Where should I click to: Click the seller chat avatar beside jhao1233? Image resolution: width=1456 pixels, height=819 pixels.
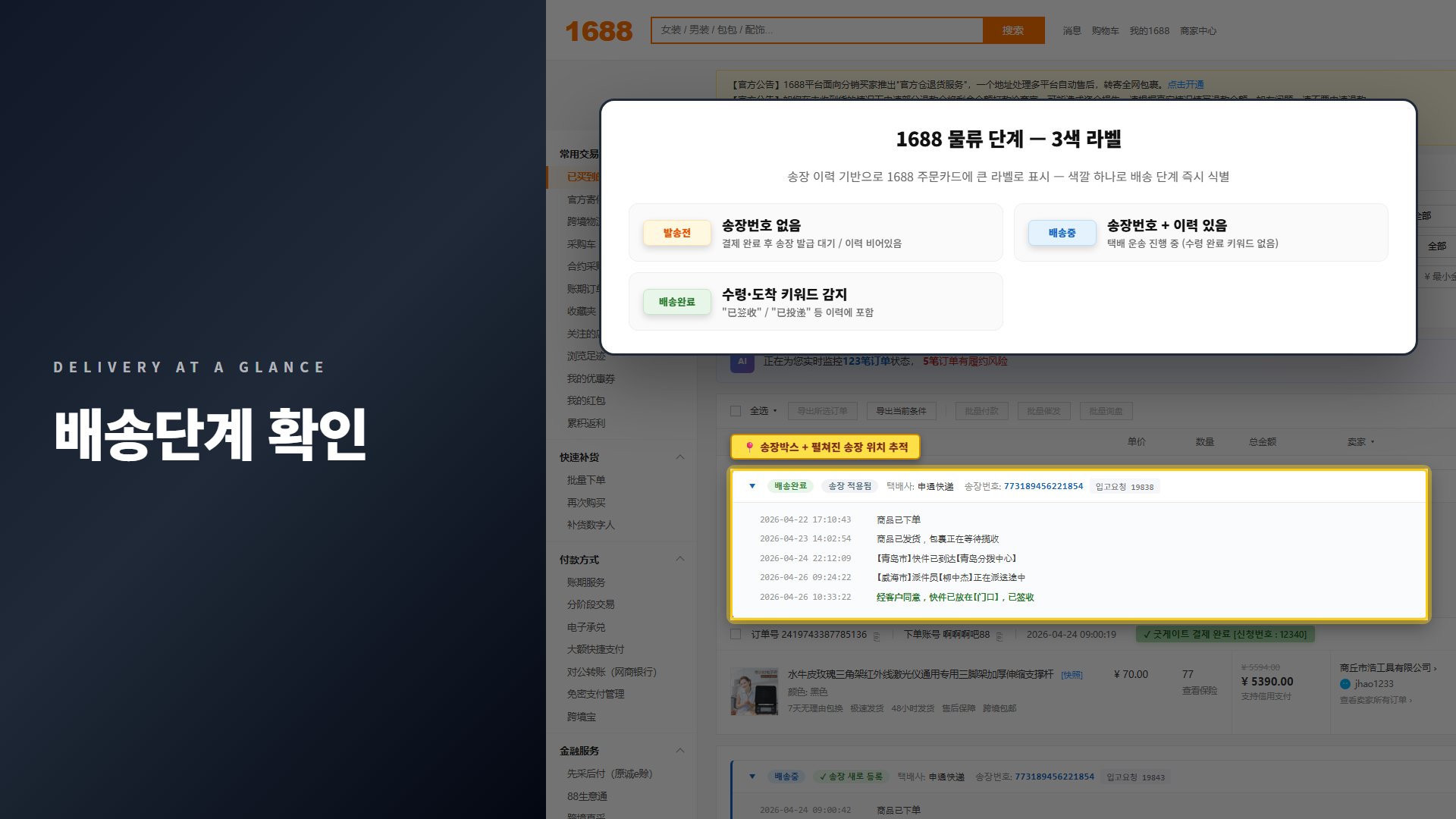[1345, 684]
